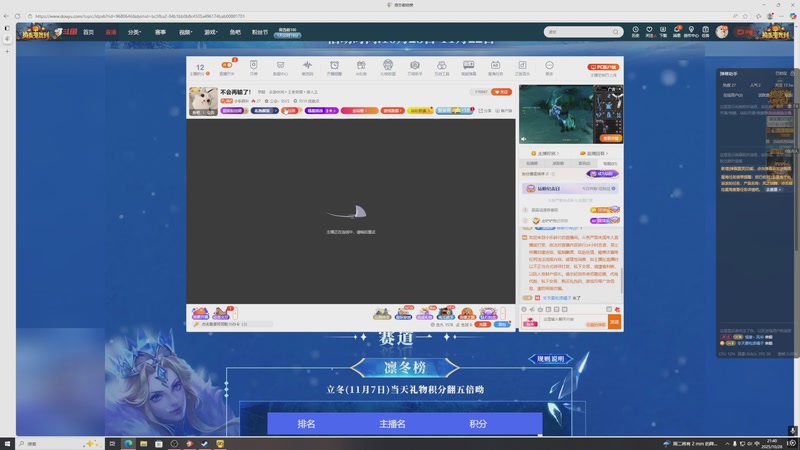This screenshot has width=800, height=450.
Task: Open the gear beside 钻粉纪念日 banner
Action: (x=614, y=188)
